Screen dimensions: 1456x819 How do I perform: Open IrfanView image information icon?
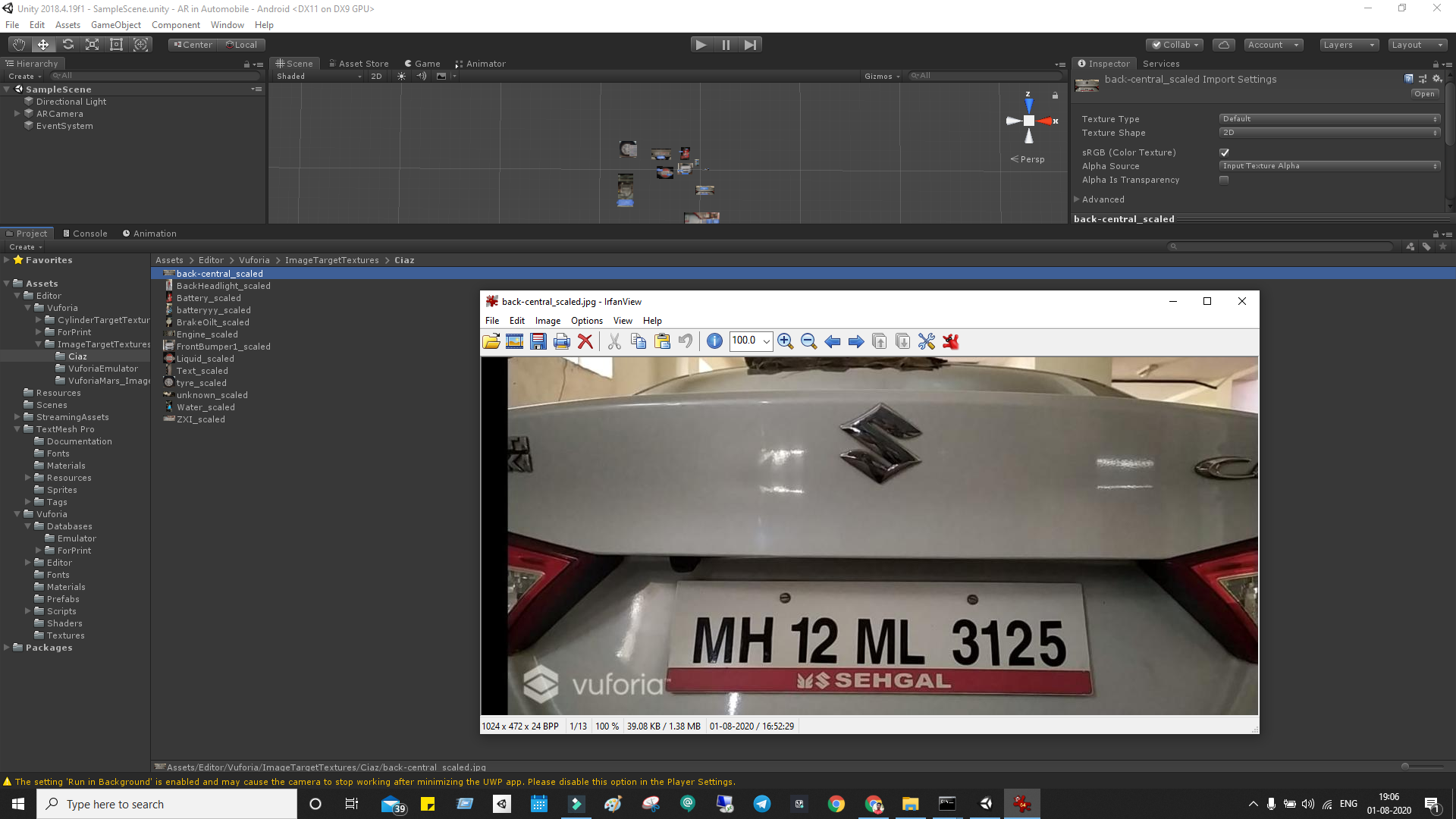714,341
